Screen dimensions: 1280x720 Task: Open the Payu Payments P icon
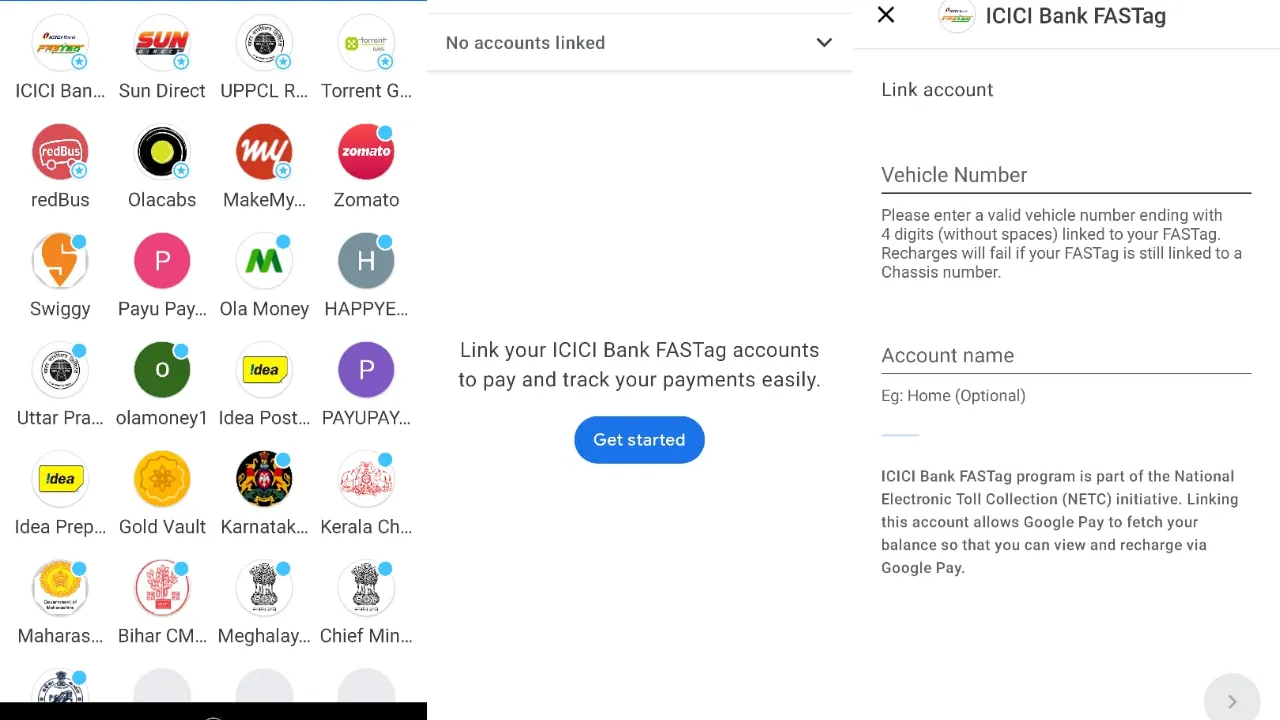tap(162, 261)
